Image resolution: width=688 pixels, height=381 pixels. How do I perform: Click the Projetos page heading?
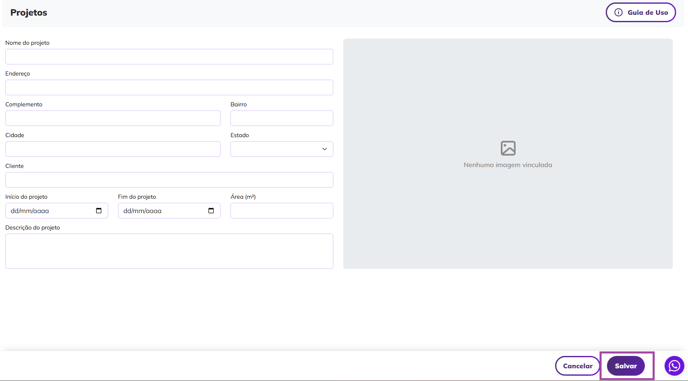[29, 13]
